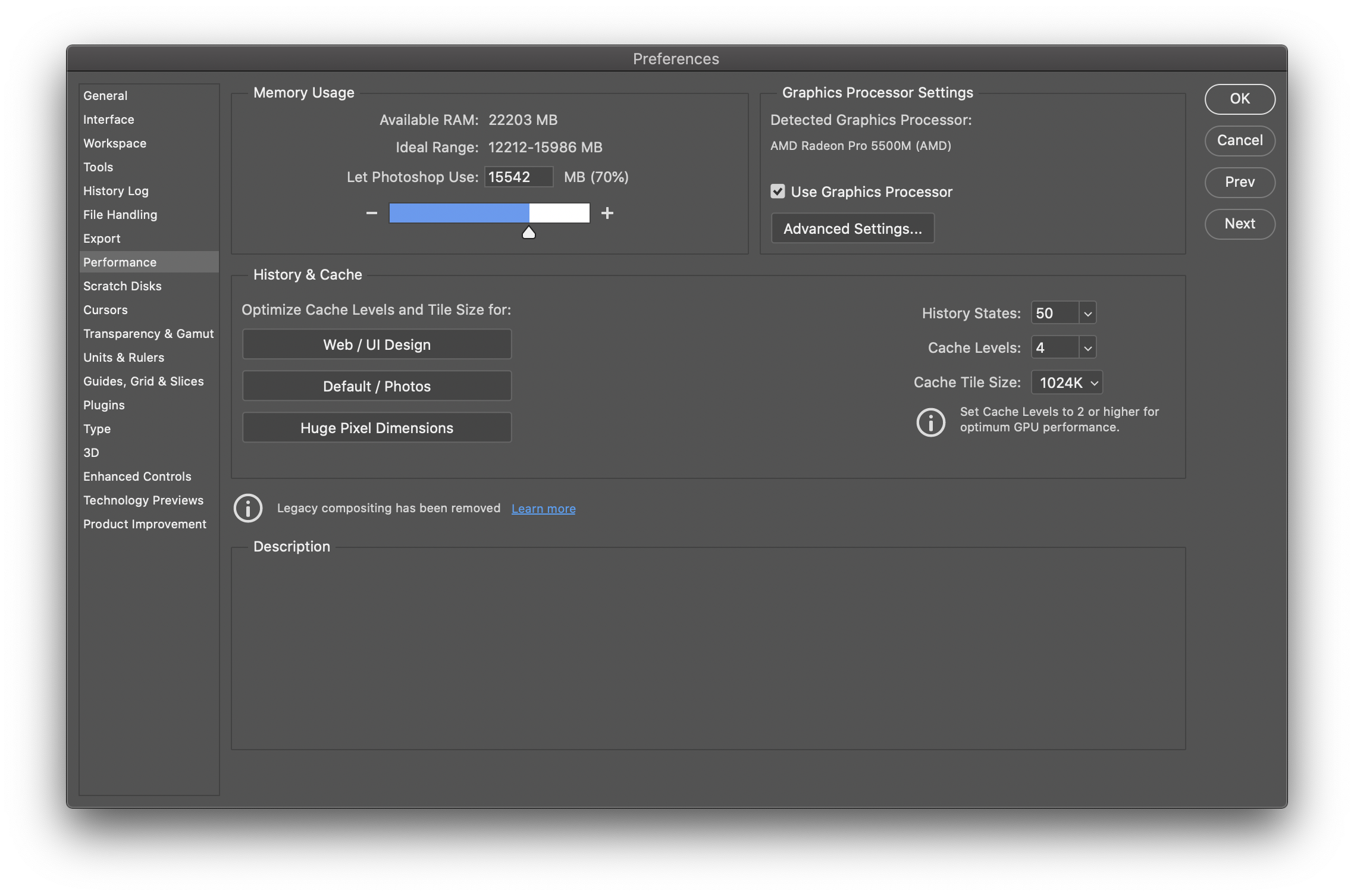This screenshot has height=896, width=1354.
Task: Open the Learn more link
Action: 543,509
